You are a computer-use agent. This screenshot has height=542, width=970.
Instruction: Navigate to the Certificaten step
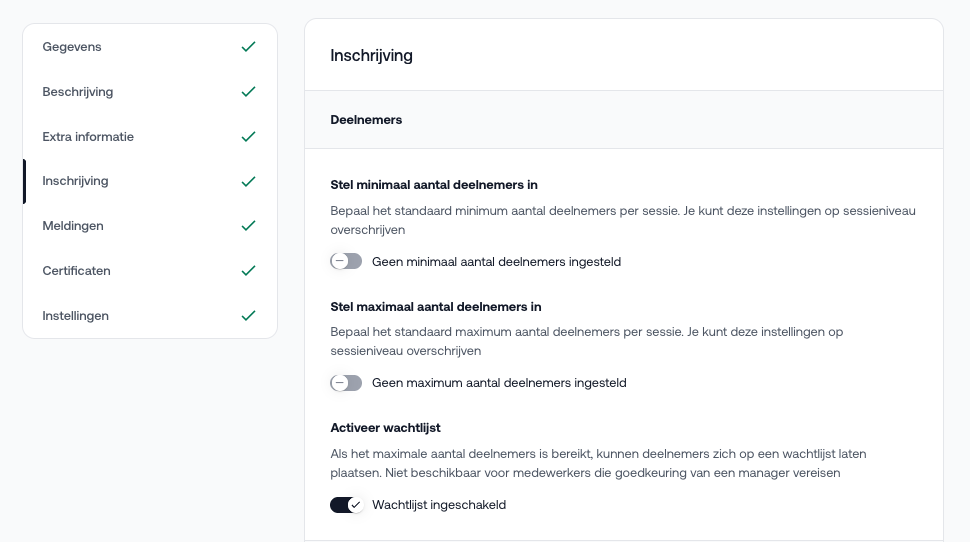pyautogui.click(x=76, y=271)
